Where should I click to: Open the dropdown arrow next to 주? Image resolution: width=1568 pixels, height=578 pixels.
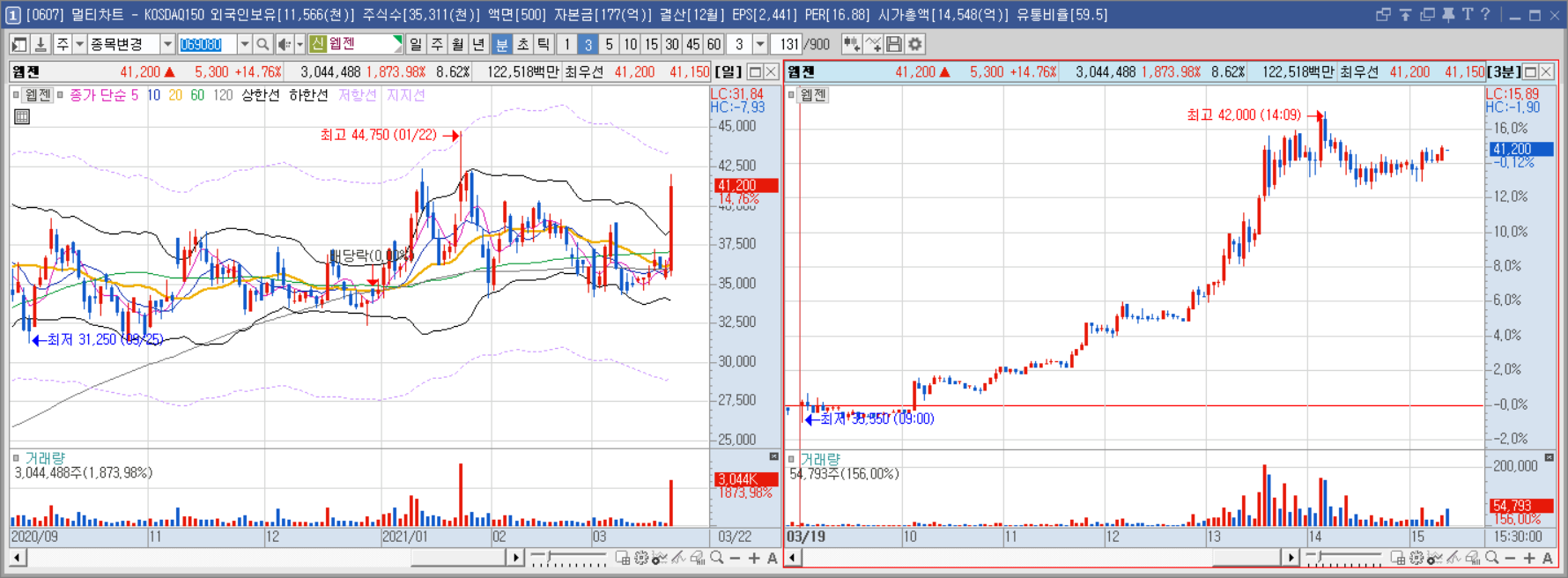click(x=79, y=44)
